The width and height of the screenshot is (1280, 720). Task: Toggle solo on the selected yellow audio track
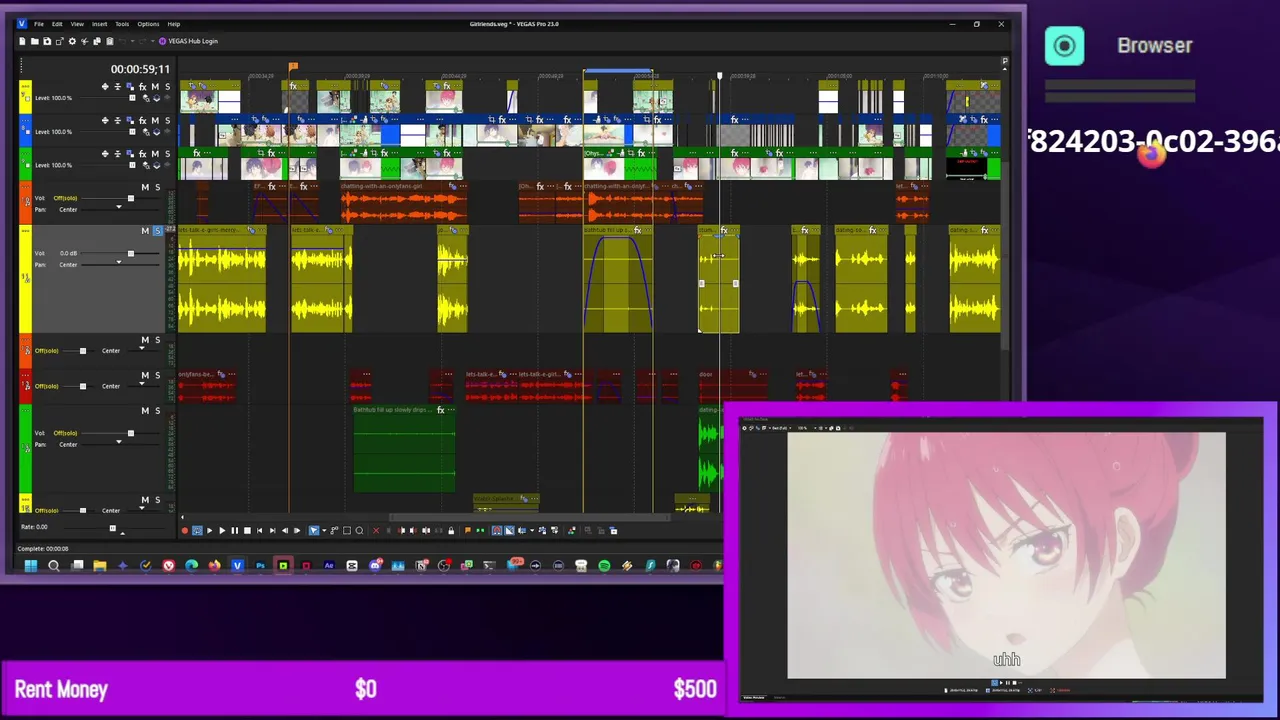(x=157, y=231)
